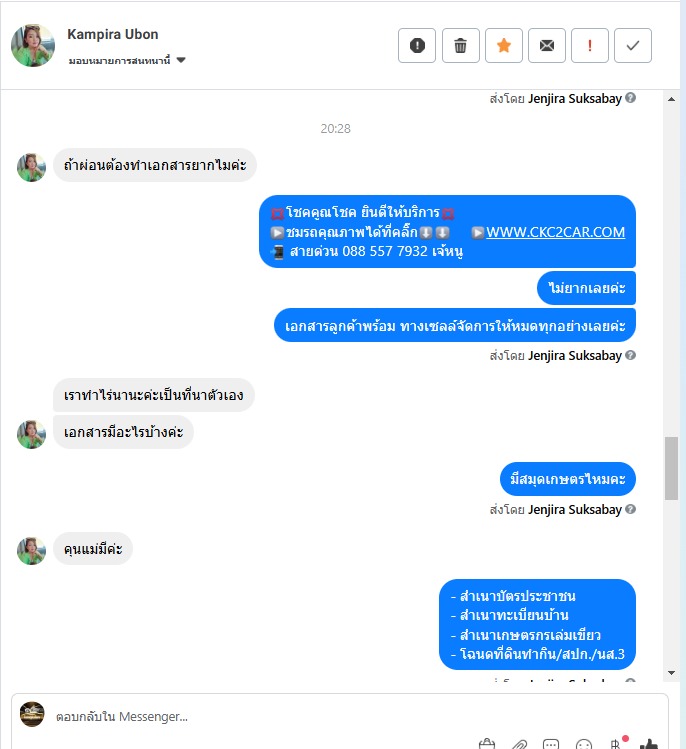Click the help icon beside Jenjira Suksabay at 20:28
686x749 pixels.
(630, 355)
